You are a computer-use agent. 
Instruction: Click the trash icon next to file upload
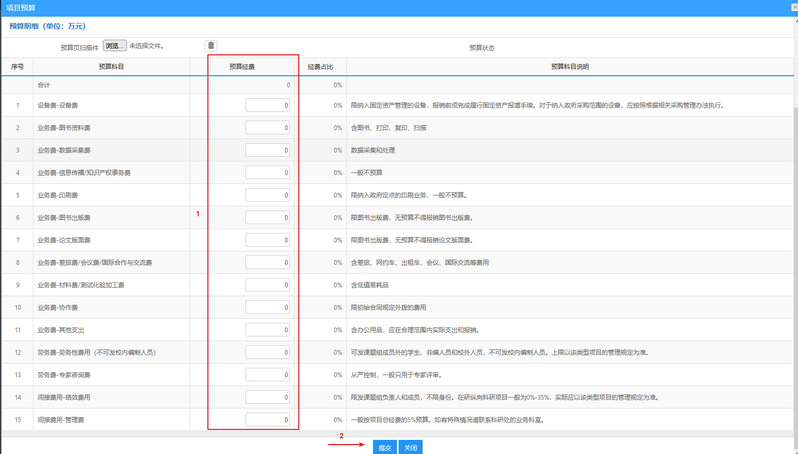pyautogui.click(x=210, y=46)
